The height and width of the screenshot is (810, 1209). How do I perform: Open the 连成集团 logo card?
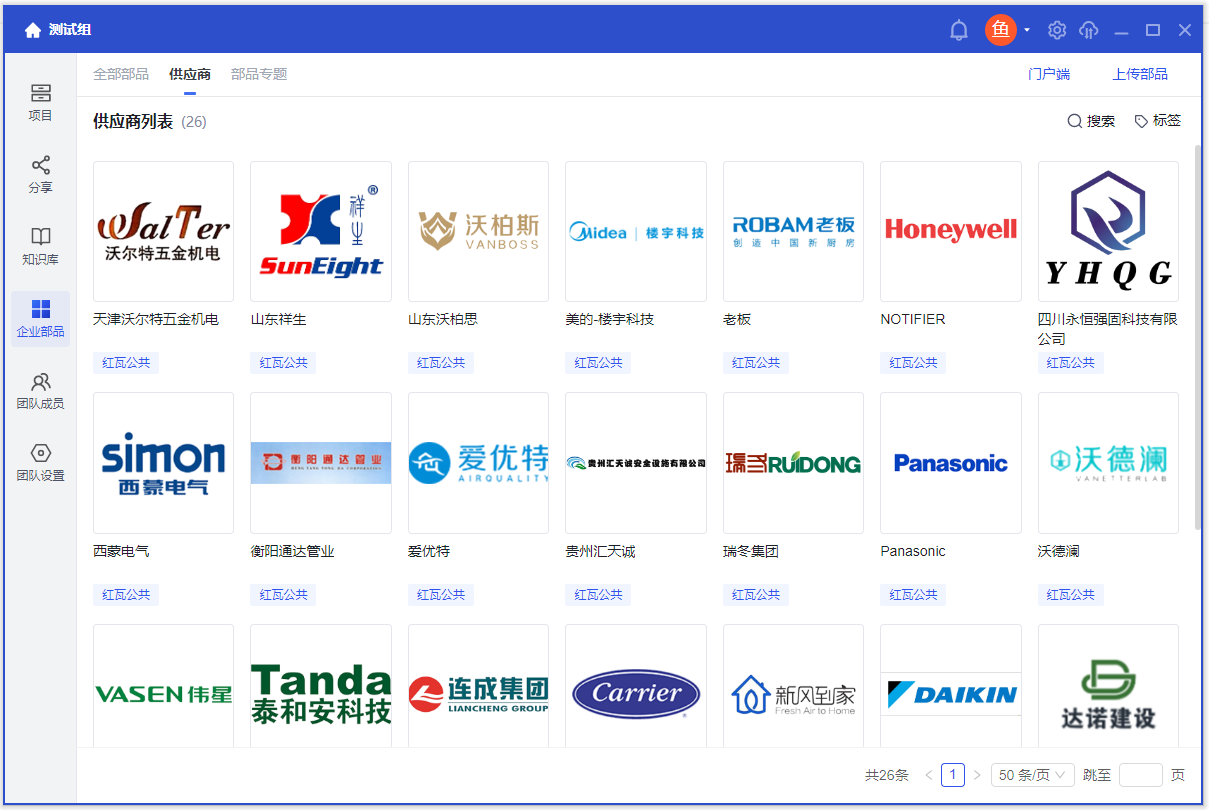coord(478,686)
